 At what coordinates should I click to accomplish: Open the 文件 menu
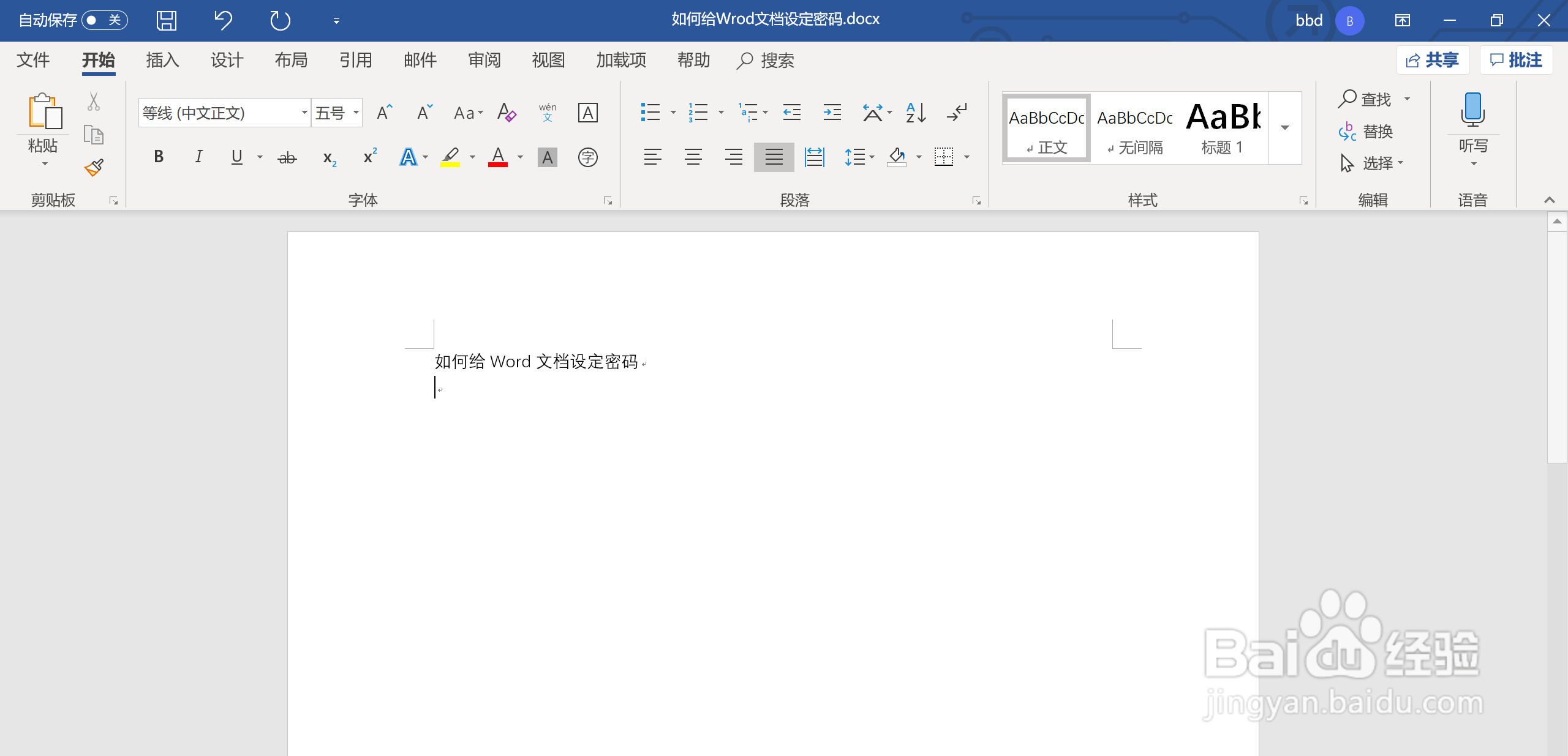[33, 60]
